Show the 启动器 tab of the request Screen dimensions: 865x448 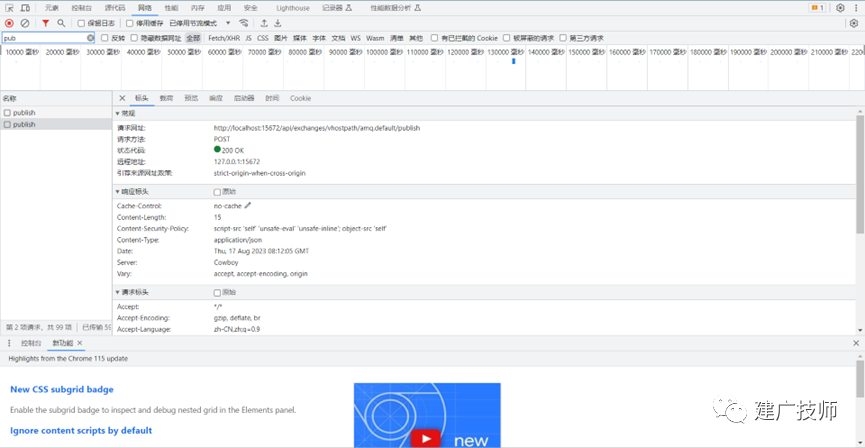coord(244,98)
